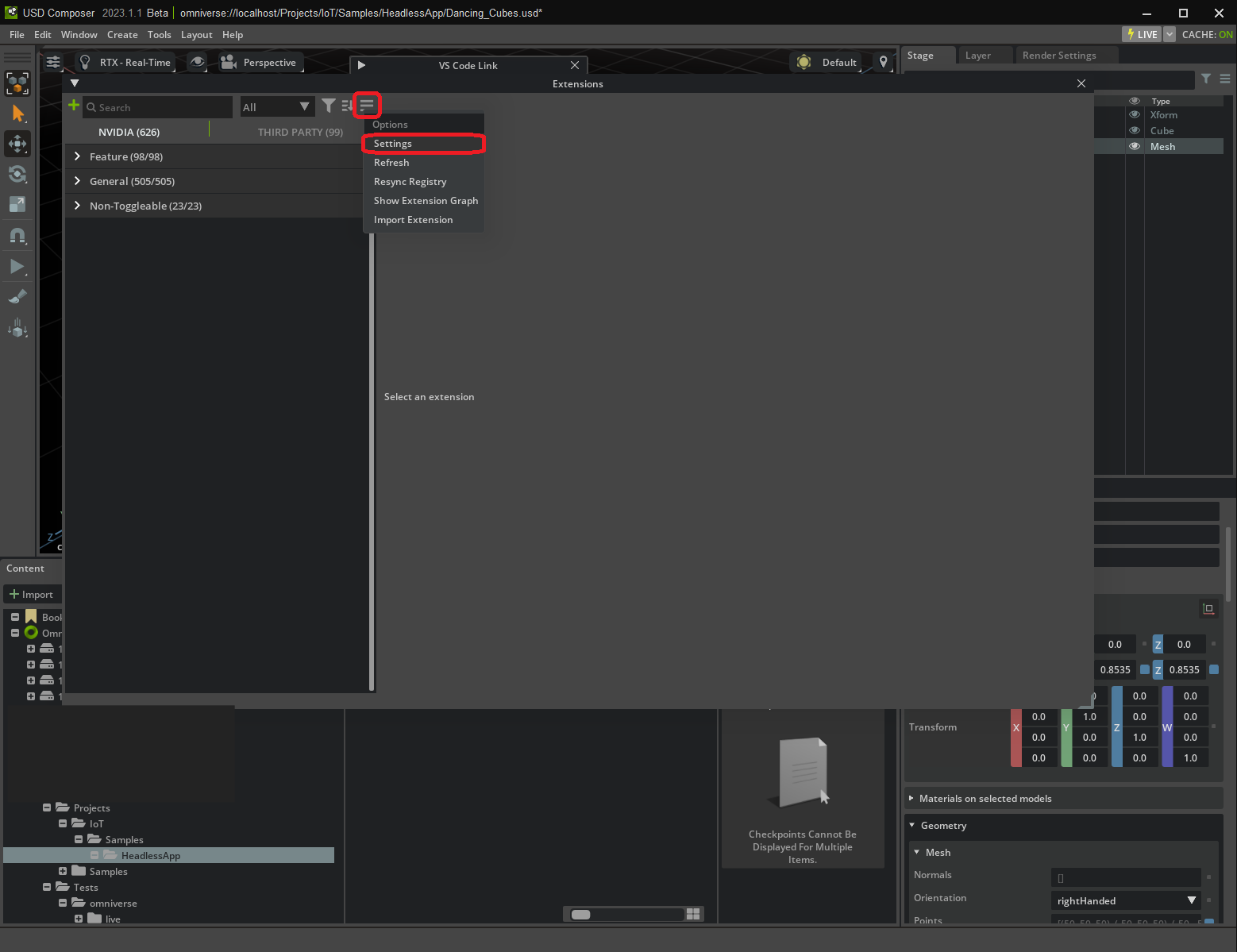
Task: Click the visibility eye column header
Action: (x=1135, y=101)
